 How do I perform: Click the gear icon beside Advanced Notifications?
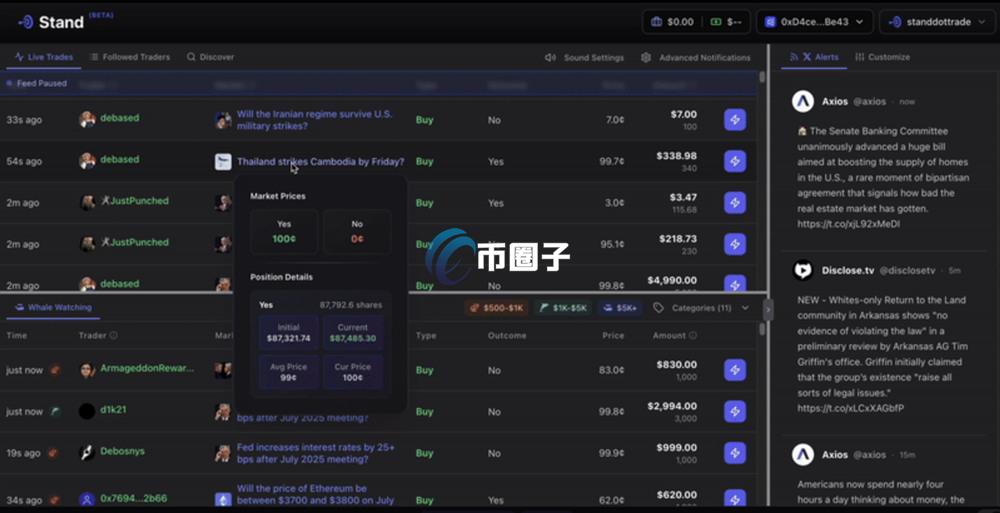tap(646, 58)
